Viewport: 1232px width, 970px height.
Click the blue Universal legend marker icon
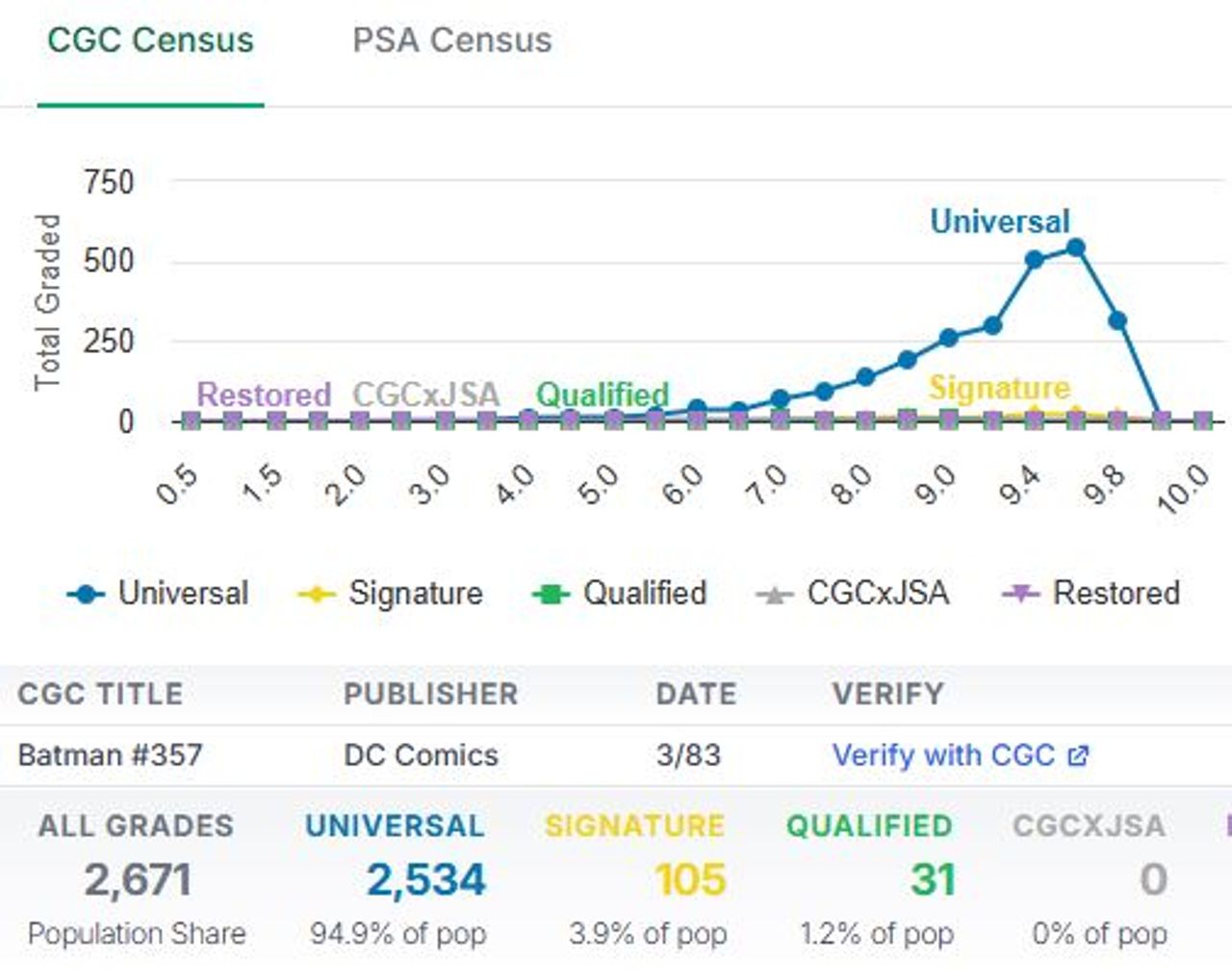tap(86, 595)
